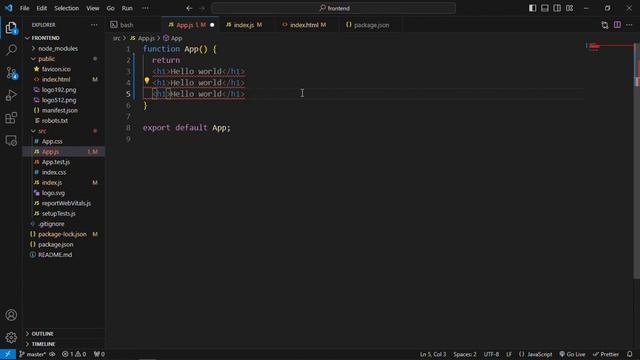Image resolution: width=640 pixels, height=360 pixels.
Task: Open Remote Explorer view in activity bar
Action: [11, 140]
